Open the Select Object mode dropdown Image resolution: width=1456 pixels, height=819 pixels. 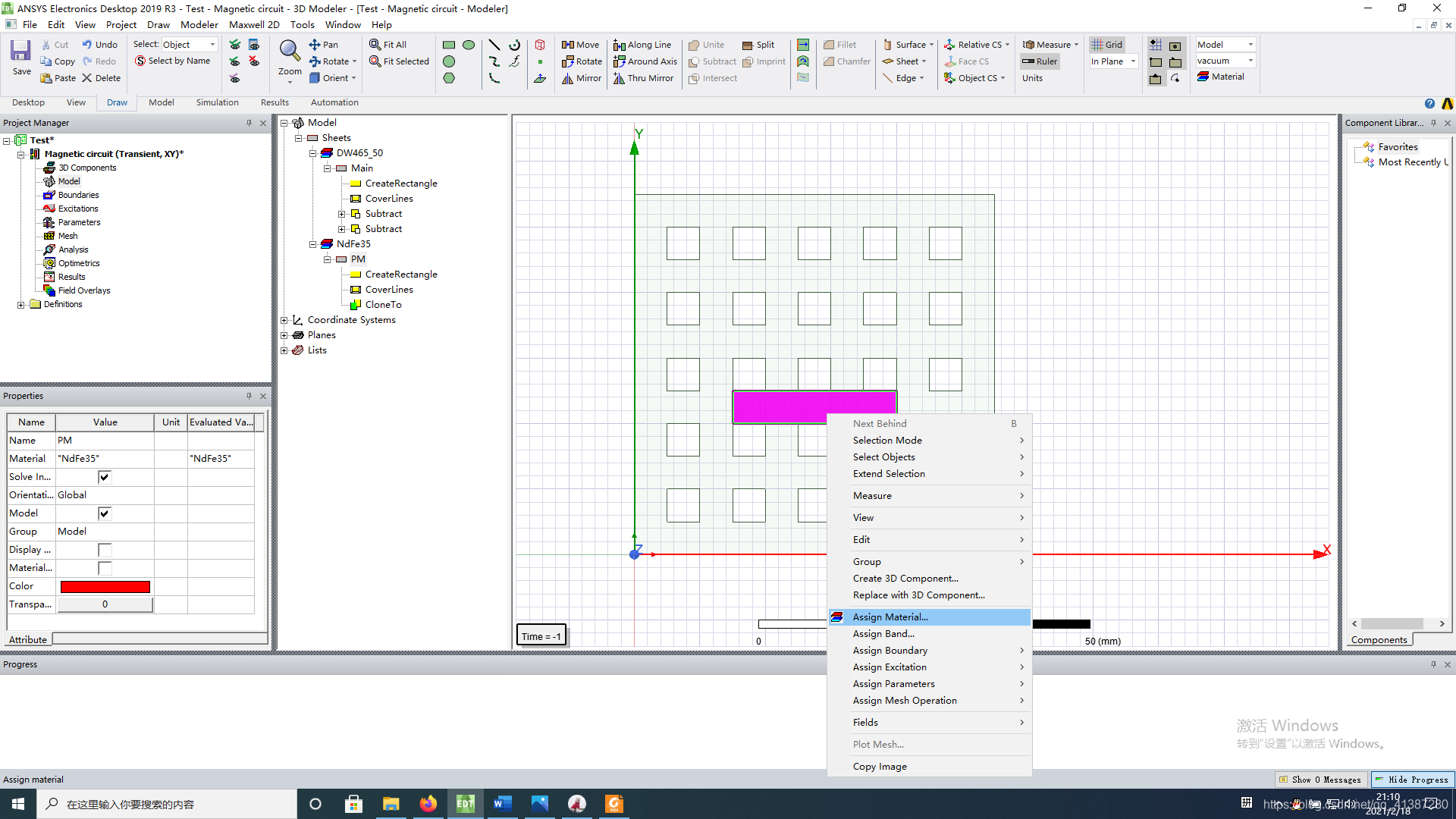[190, 45]
